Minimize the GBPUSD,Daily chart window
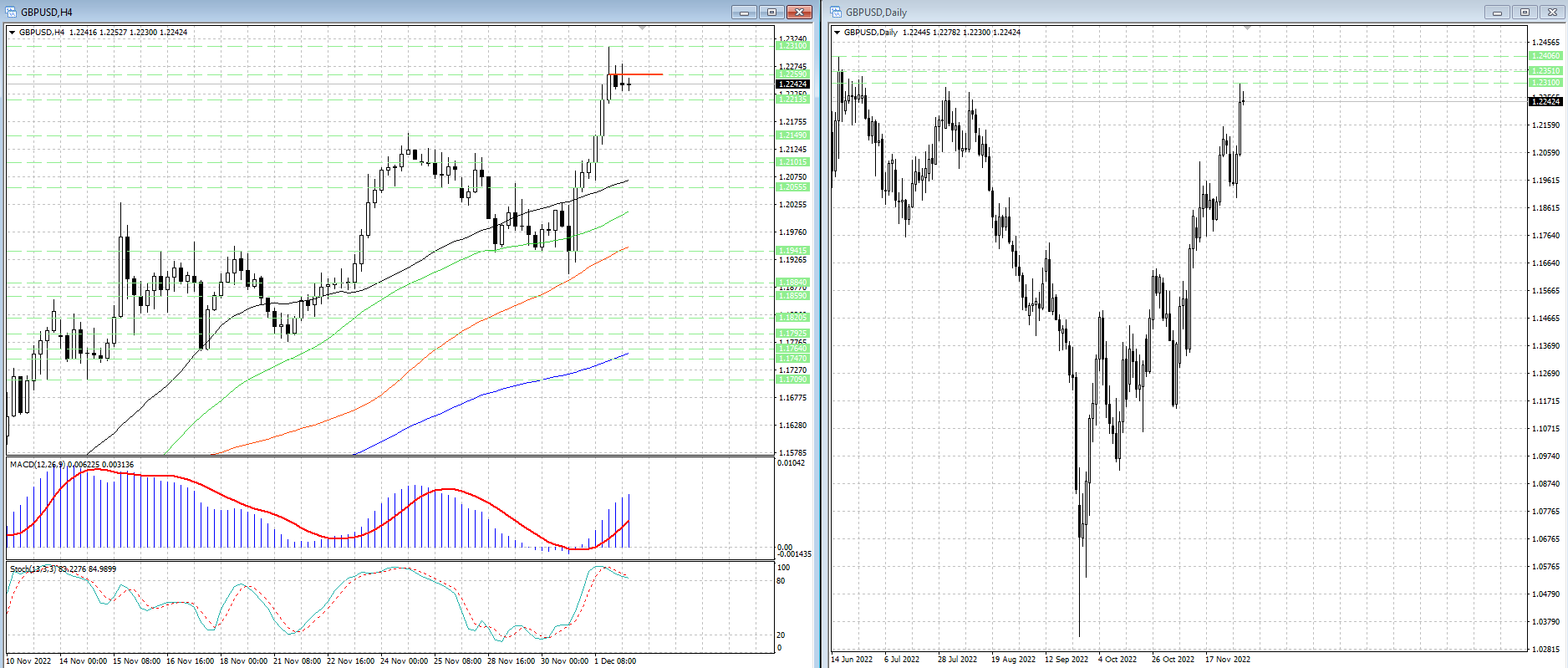This screenshot has height=668, width=1568. (x=1497, y=12)
